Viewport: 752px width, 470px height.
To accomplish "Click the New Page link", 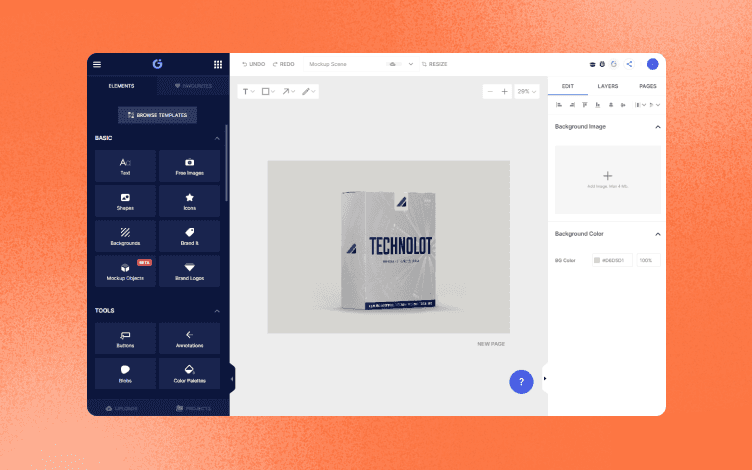I will 491,344.
